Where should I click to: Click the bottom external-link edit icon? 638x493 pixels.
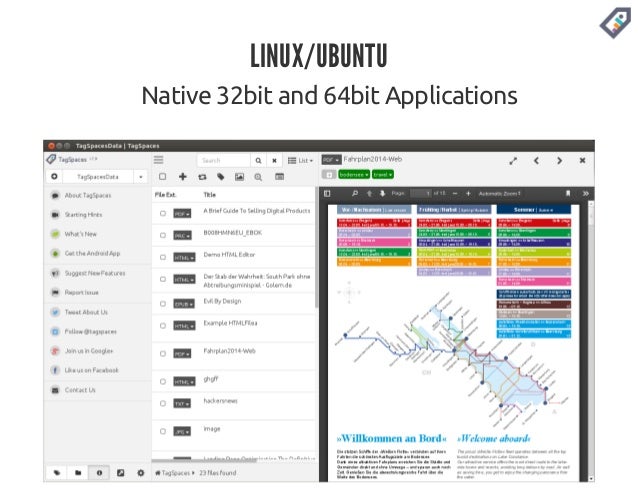(120, 473)
